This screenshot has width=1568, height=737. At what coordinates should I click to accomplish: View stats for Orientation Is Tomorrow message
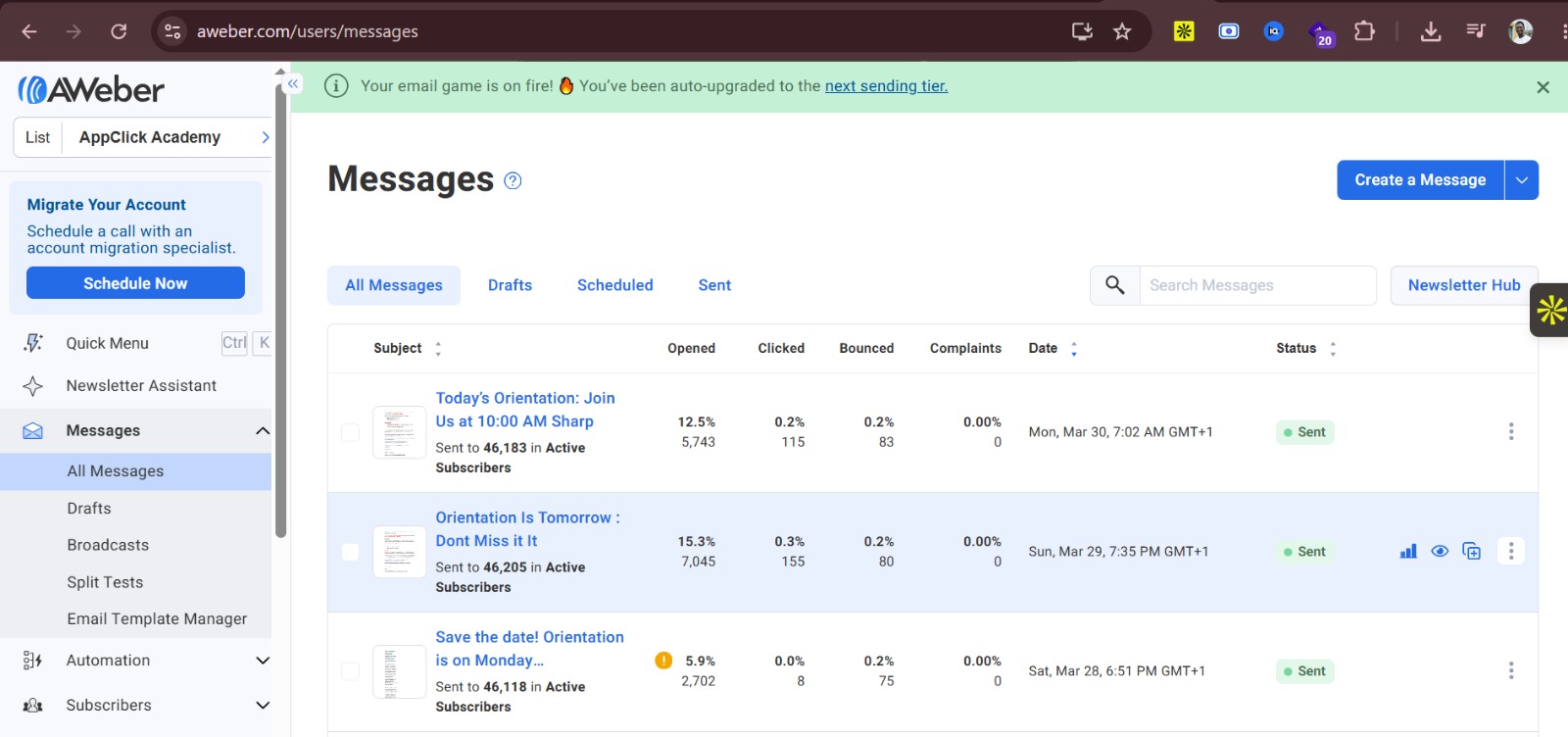[1408, 551]
